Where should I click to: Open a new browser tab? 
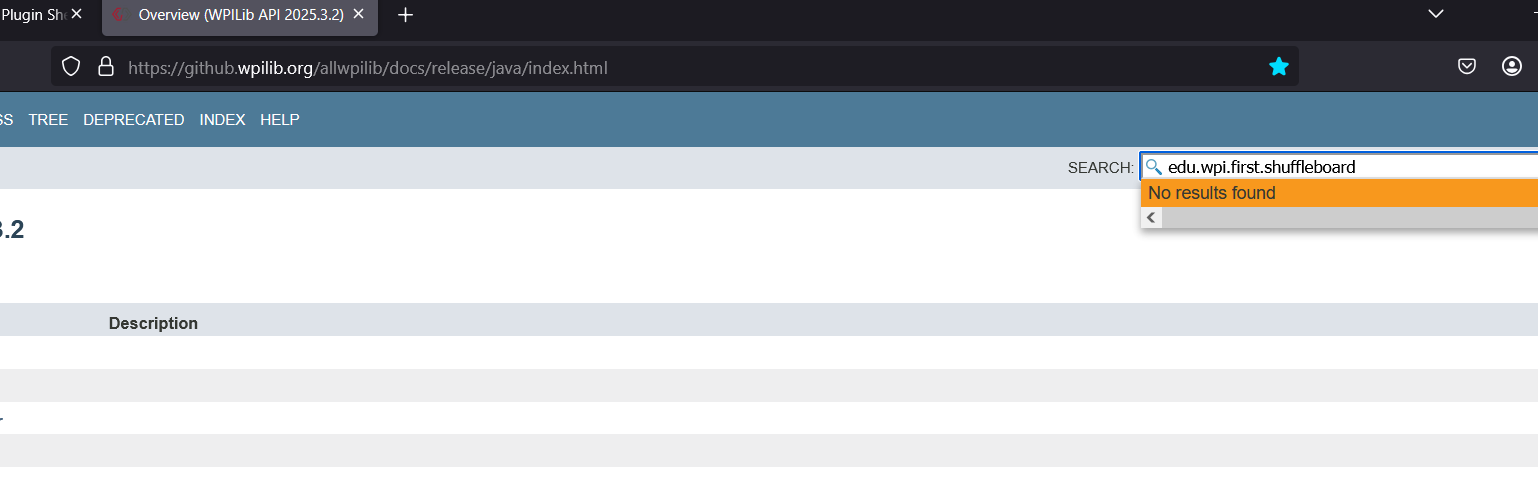tap(405, 15)
